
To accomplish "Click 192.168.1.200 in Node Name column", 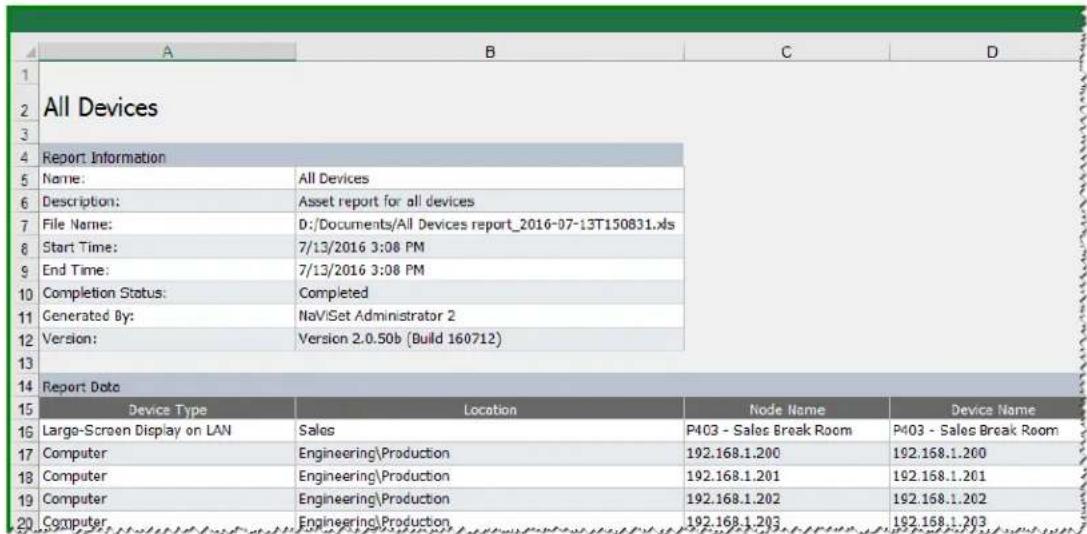I will tap(786, 454).
